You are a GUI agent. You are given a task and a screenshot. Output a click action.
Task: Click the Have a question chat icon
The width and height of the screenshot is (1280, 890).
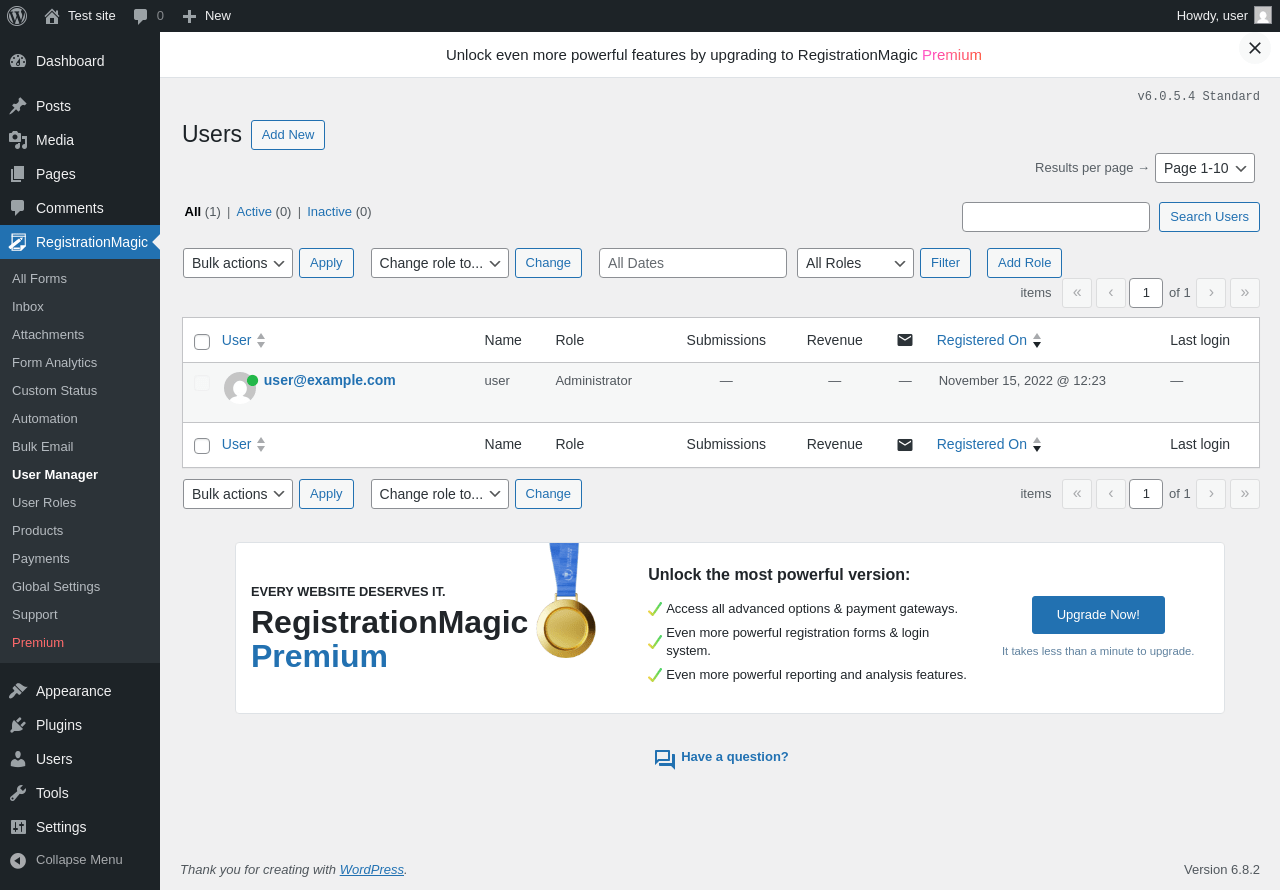click(665, 759)
